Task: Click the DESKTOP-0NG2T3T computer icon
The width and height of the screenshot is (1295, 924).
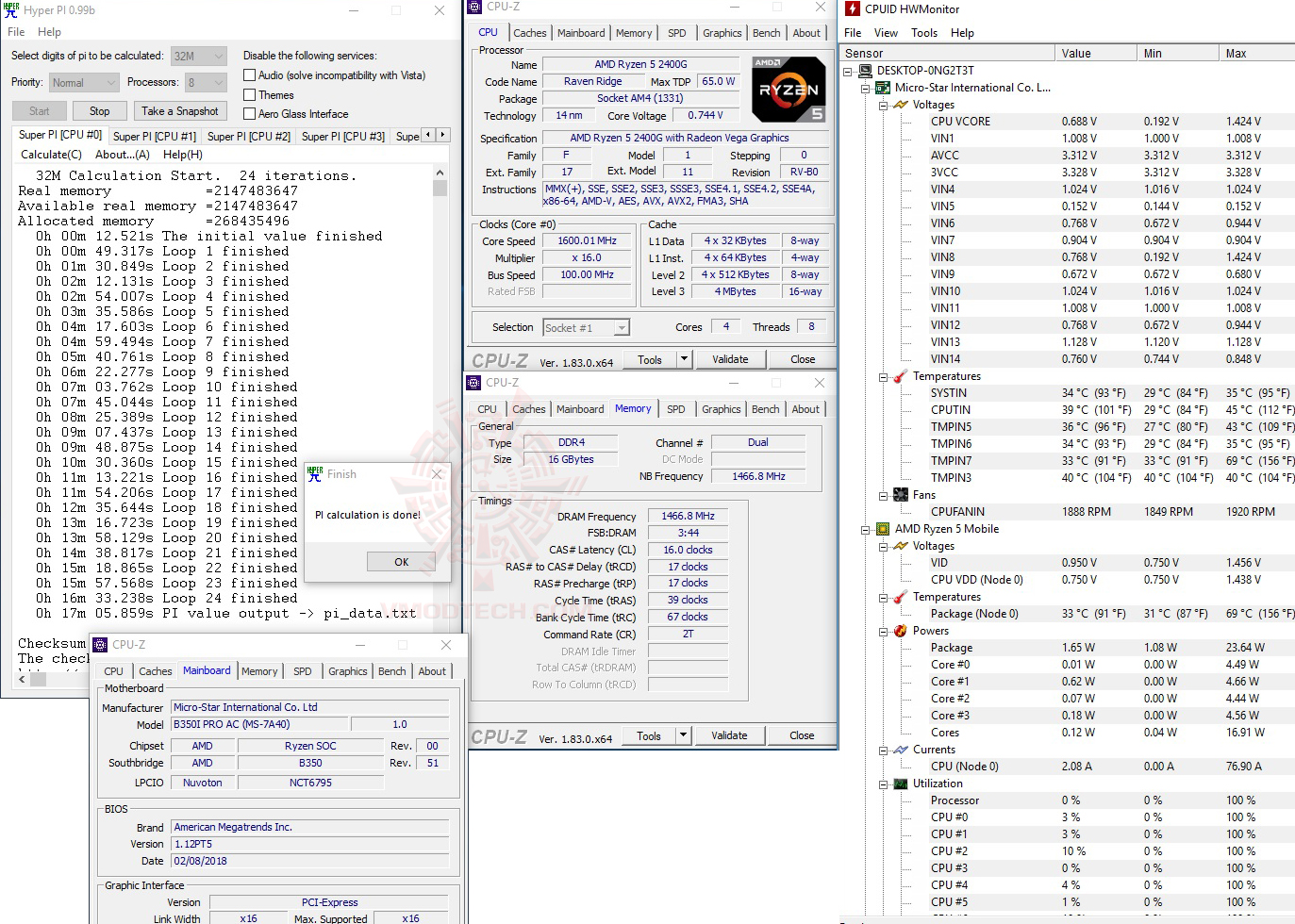Action: [865, 71]
